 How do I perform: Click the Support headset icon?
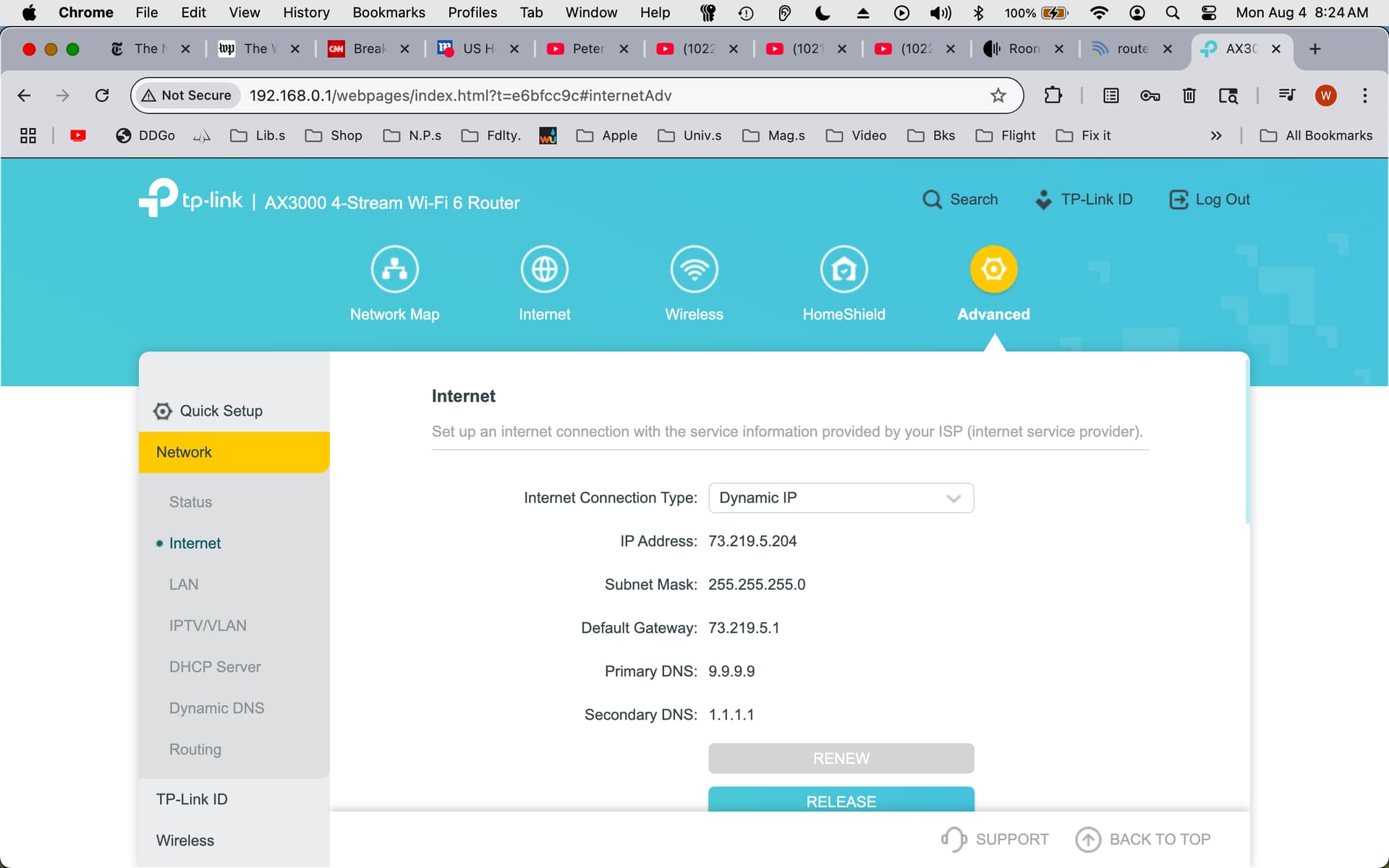coord(953,839)
